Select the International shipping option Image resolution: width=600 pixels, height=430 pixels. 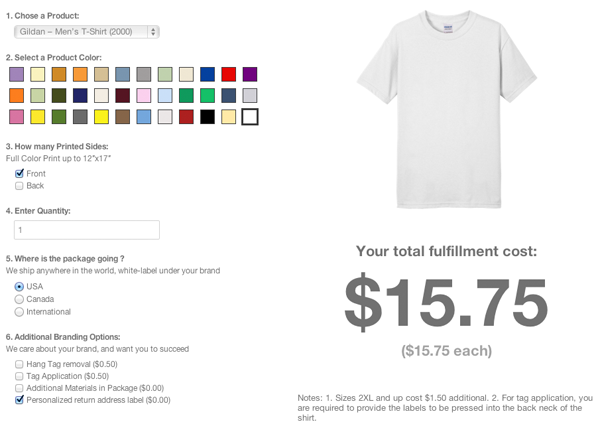(20, 312)
